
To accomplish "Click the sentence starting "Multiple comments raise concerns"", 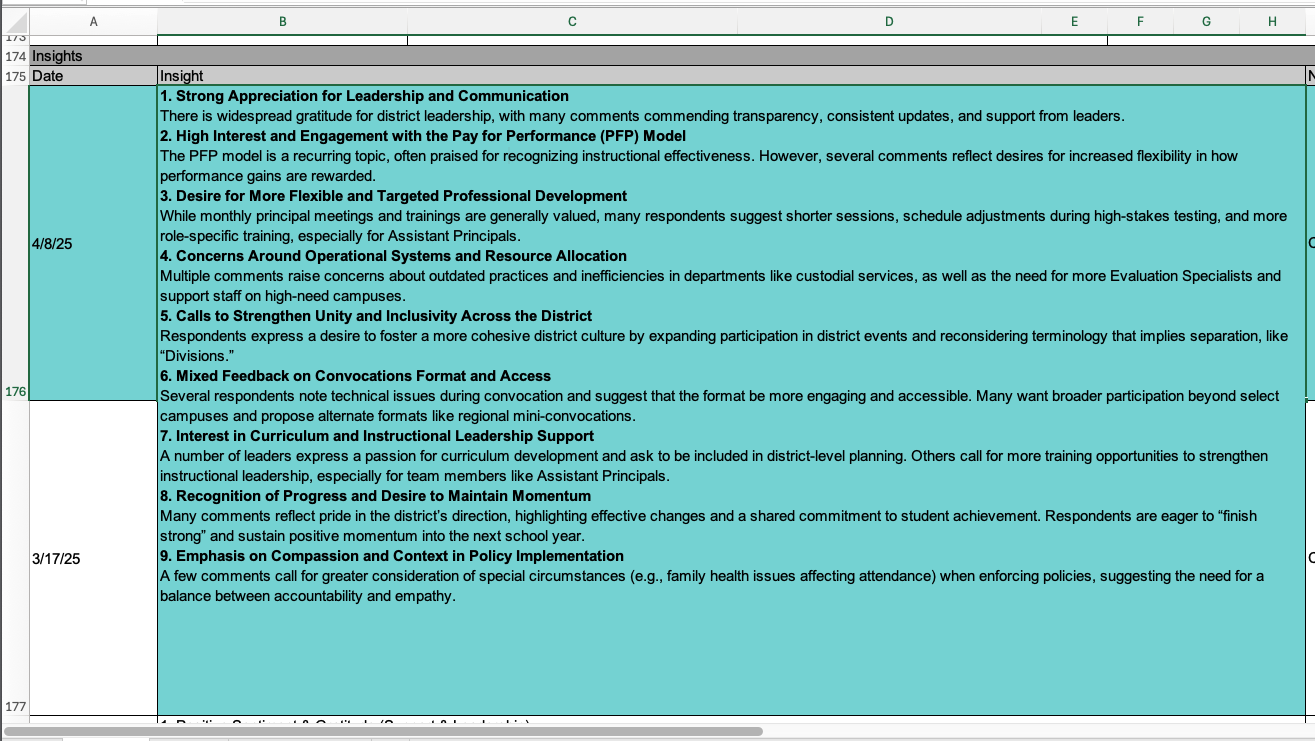I will pyautogui.click(x=720, y=286).
